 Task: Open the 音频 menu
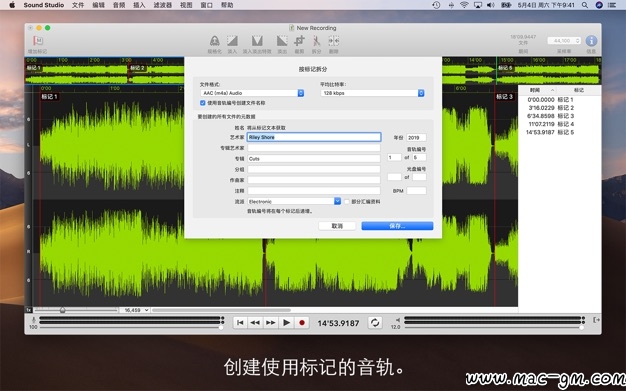pos(119,5)
